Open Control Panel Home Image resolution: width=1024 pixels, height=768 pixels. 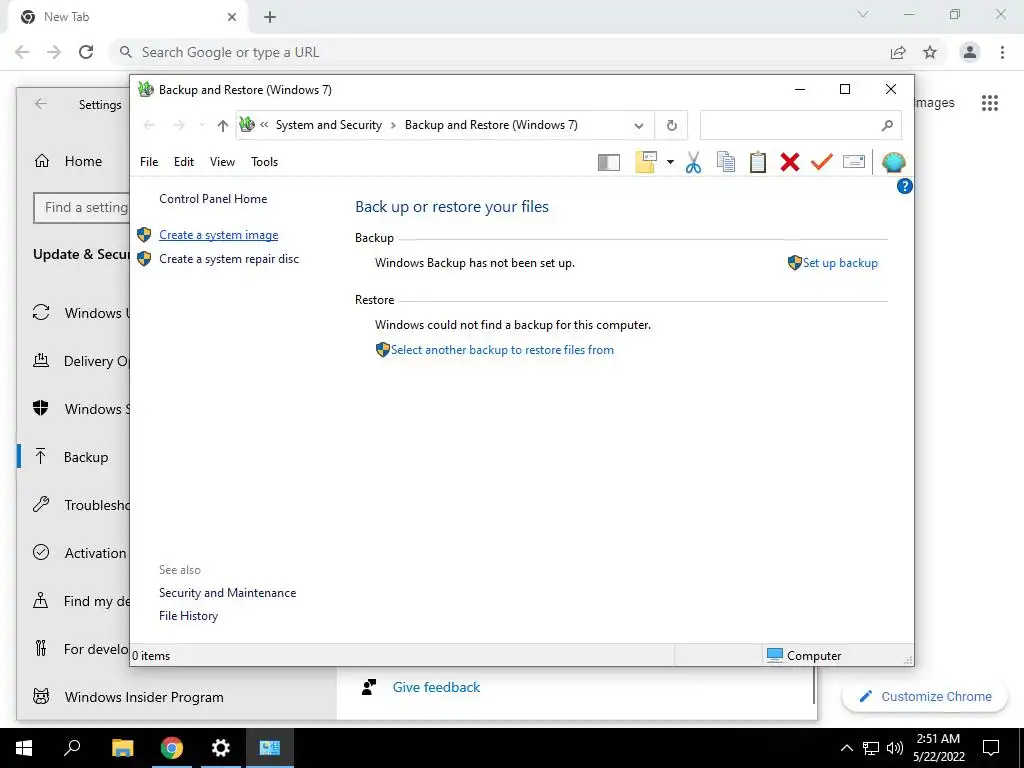click(213, 199)
